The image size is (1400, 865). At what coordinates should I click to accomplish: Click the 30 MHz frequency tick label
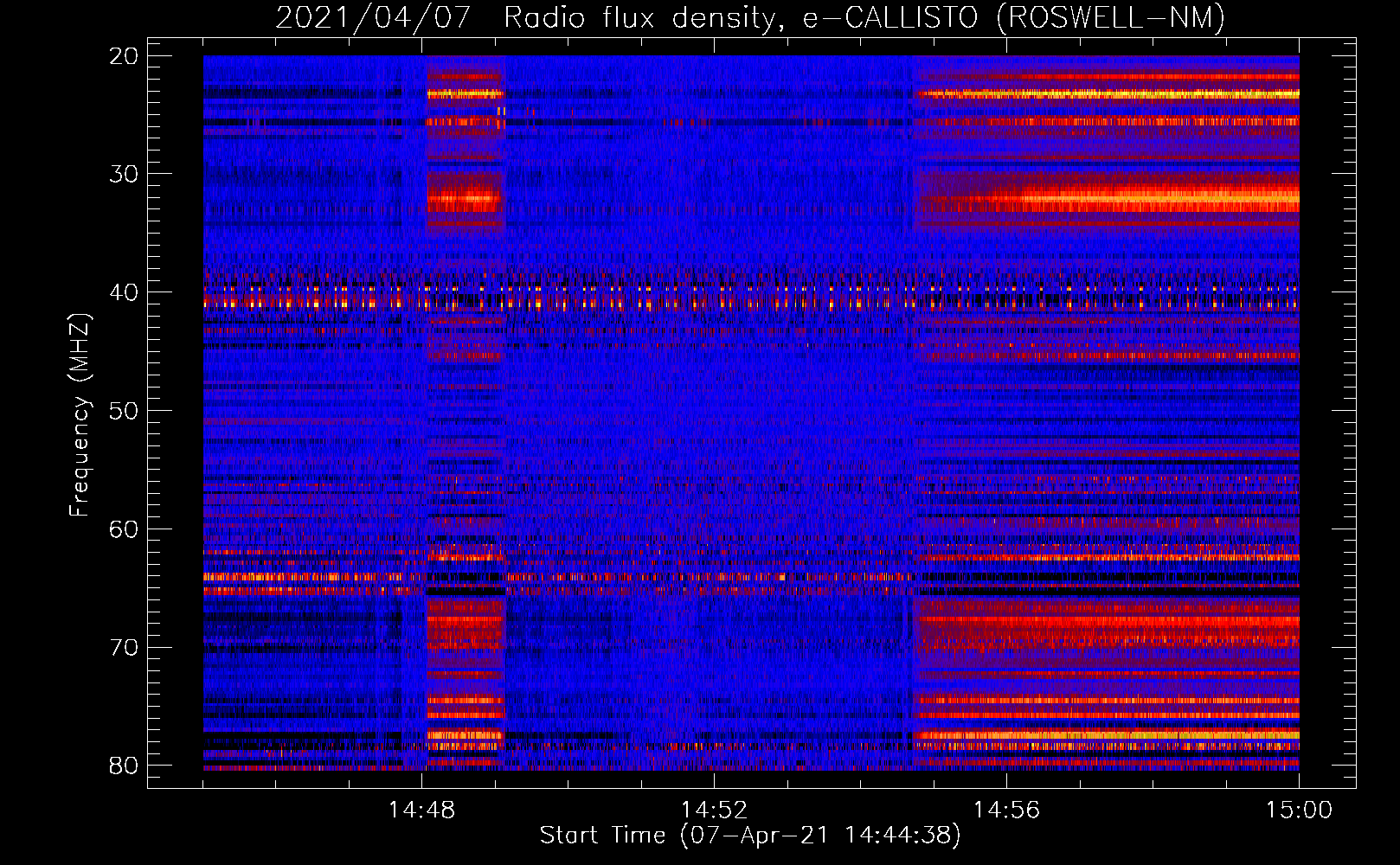pos(125,174)
